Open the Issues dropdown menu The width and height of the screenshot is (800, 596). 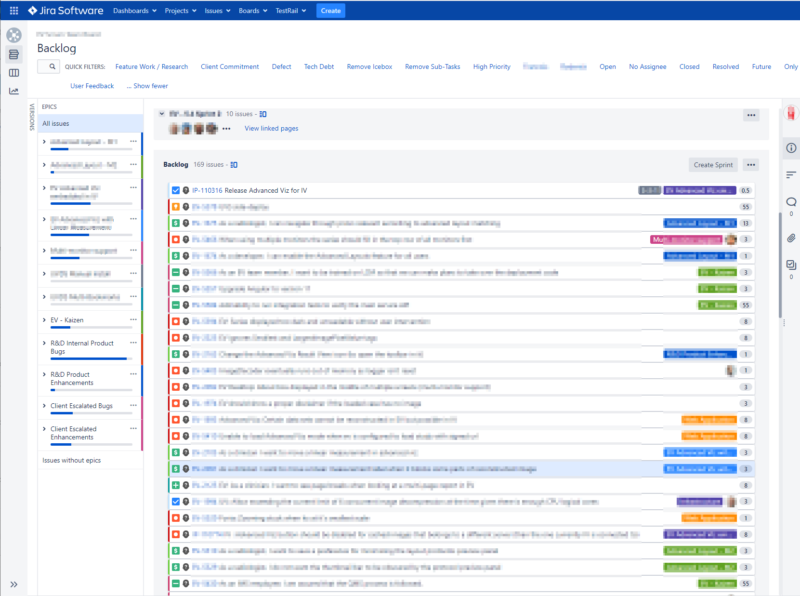point(217,10)
